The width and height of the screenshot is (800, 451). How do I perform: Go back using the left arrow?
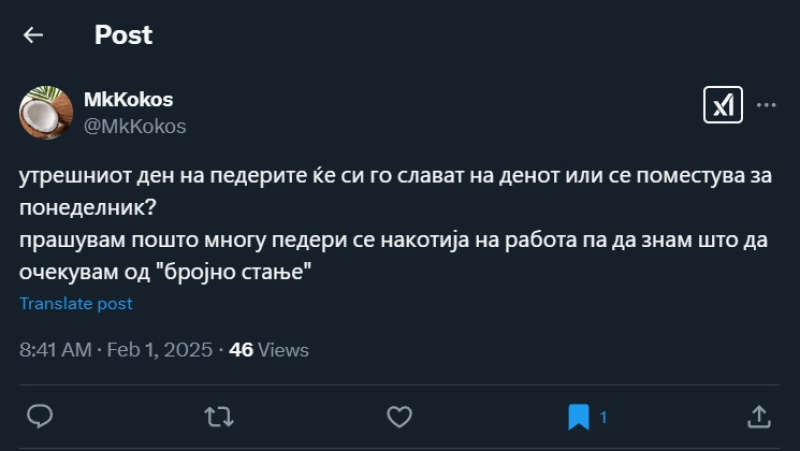33,35
